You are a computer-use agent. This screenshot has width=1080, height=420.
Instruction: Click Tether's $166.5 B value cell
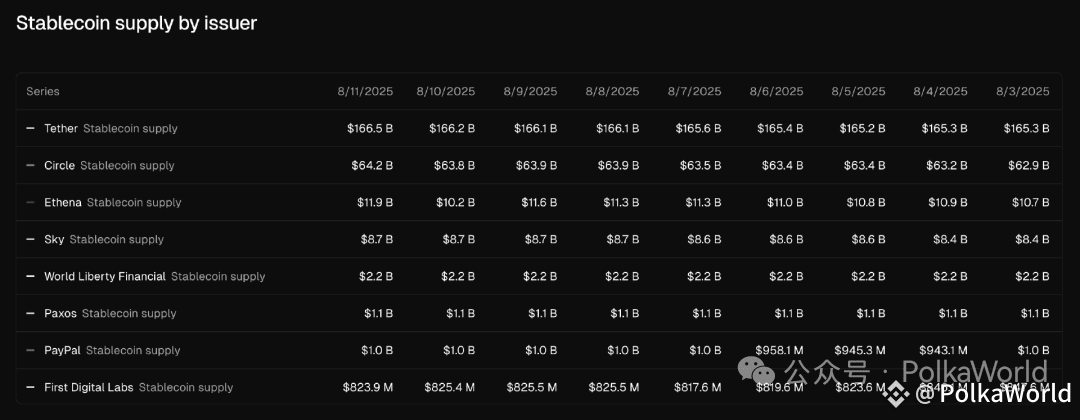click(x=370, y=128)
